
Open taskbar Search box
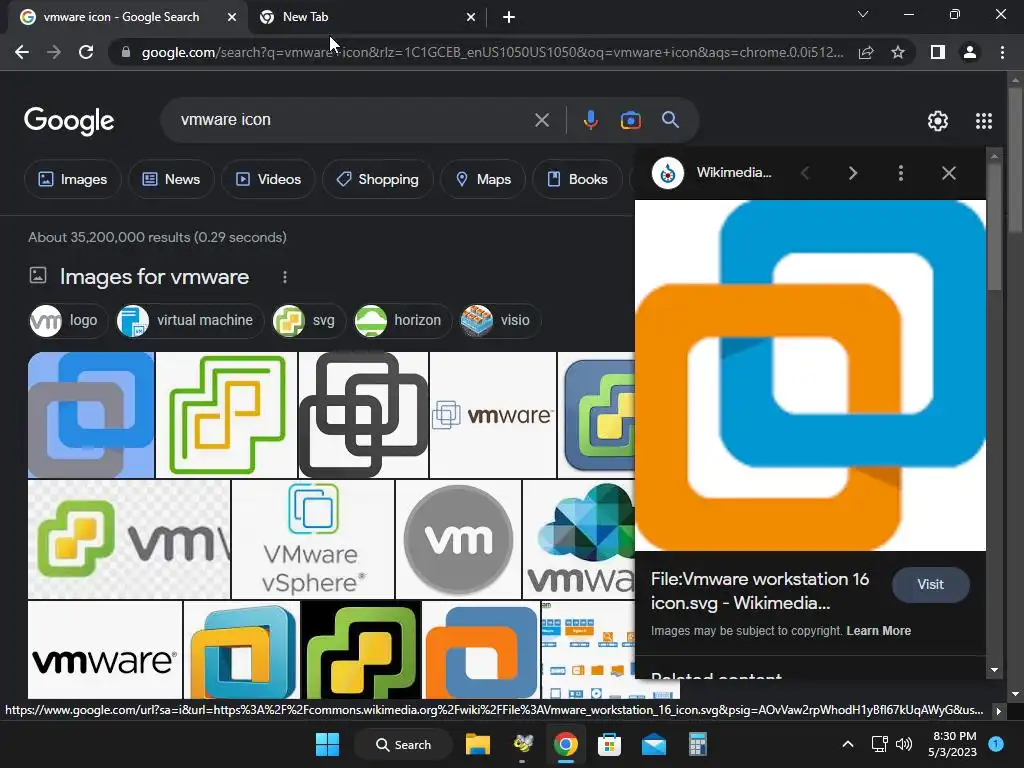(x=403, y=744)
